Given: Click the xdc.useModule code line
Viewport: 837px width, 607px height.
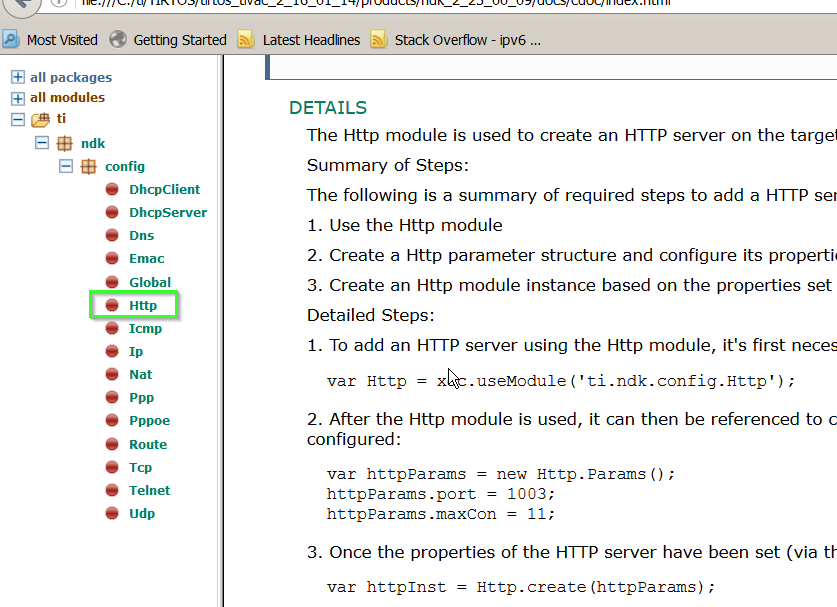Looking at the screenshot, I should 561,381.
